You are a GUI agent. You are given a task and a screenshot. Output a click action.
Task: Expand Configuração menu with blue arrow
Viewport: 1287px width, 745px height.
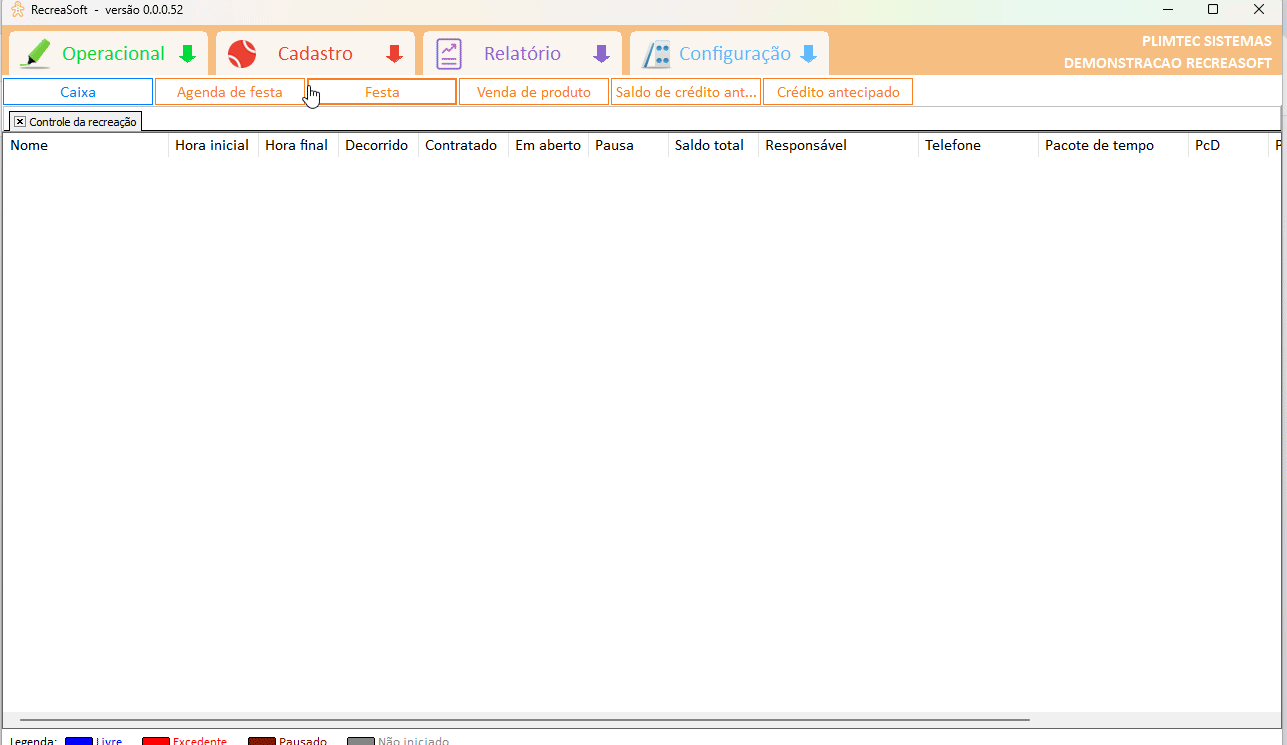808,54
